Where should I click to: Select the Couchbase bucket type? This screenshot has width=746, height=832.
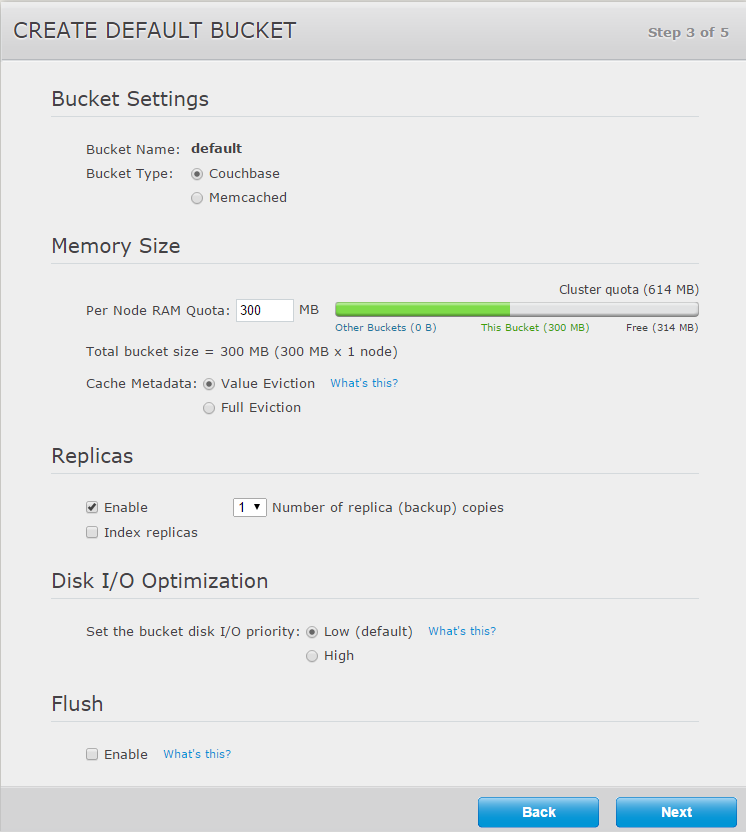(x=197, y=174)
